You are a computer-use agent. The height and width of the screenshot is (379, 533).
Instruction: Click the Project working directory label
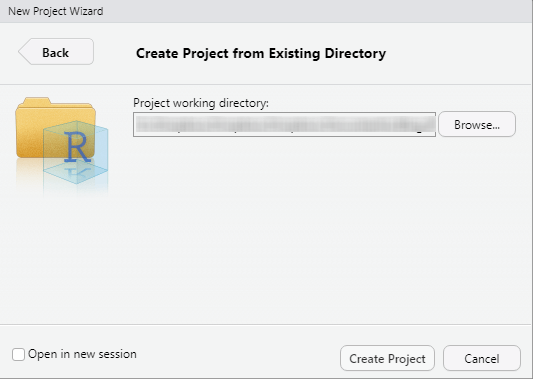pyautogui.click(x=201, y=103)
